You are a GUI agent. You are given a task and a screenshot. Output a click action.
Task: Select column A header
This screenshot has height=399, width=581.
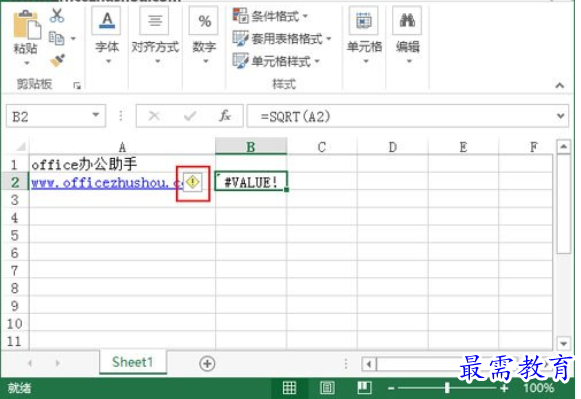122,147
